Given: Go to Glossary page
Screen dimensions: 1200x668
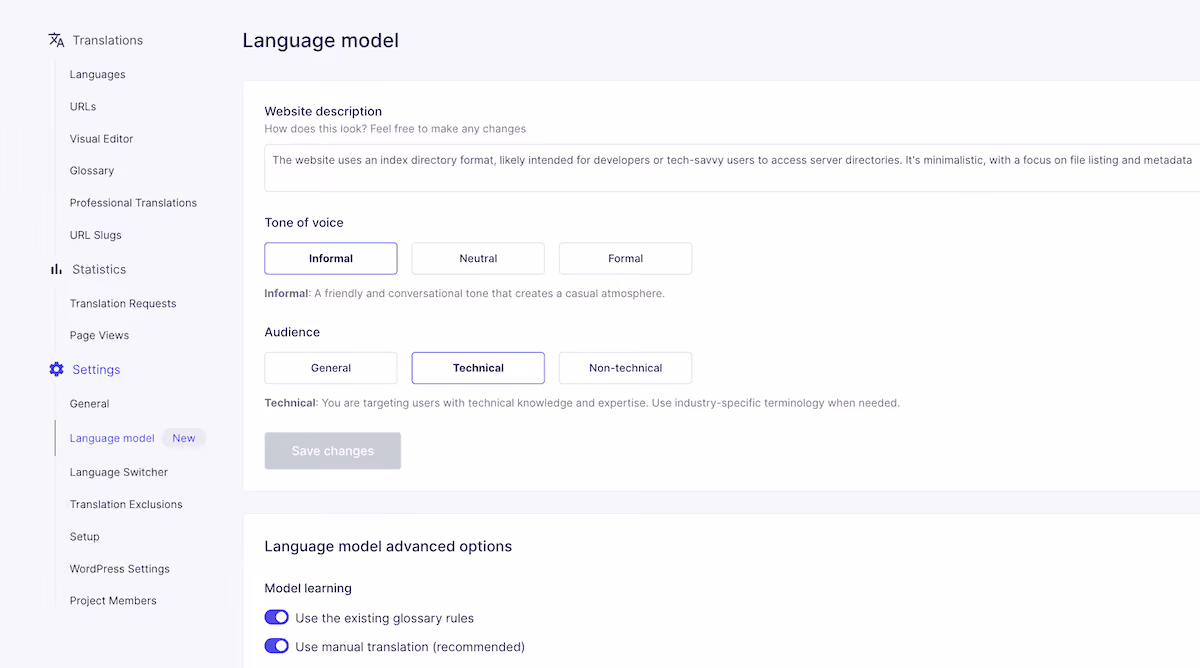Looking at the screenshot, I should pos(92,171).
